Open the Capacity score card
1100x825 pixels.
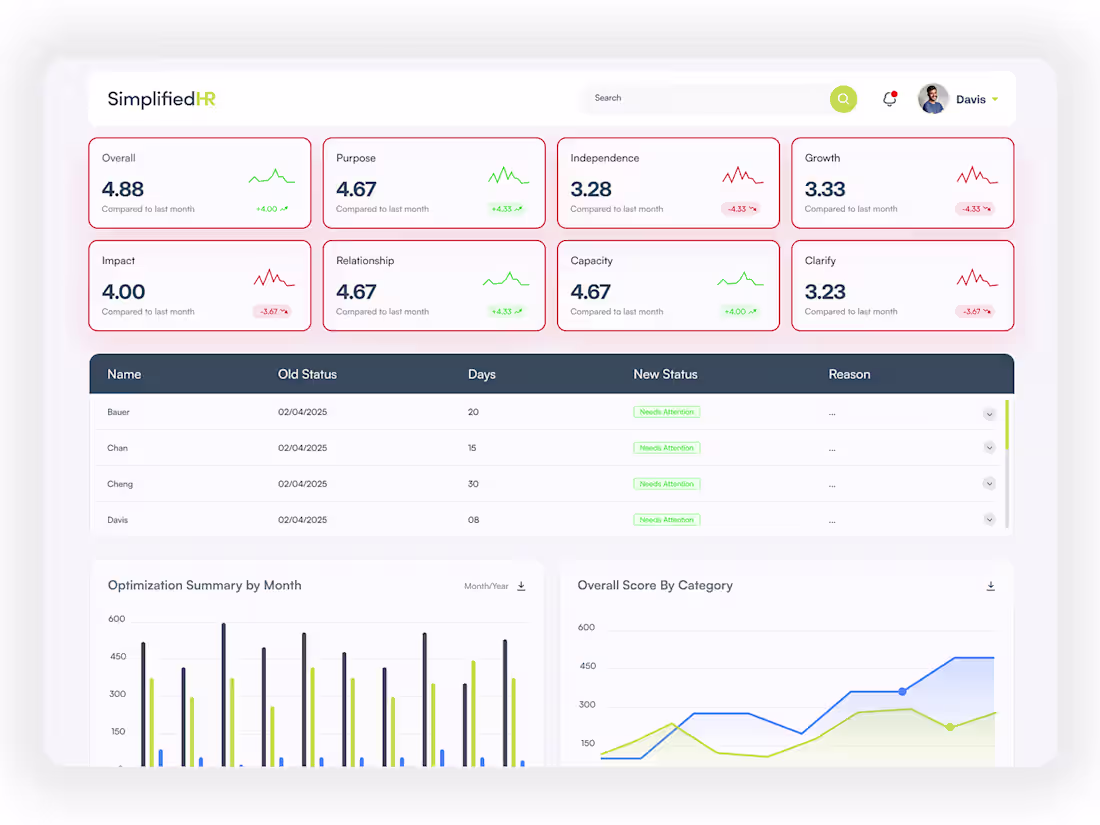(x=669, y=286)
